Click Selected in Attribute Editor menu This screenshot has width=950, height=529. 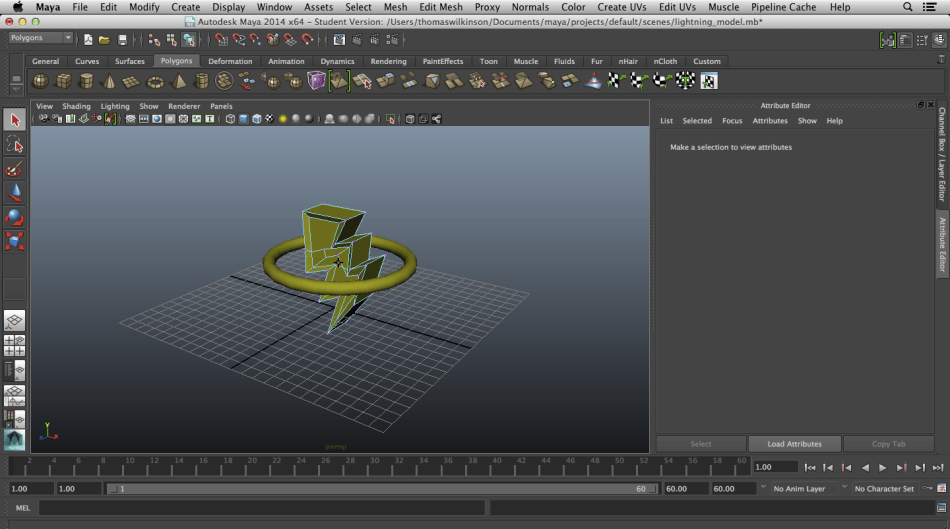[697, 121]
